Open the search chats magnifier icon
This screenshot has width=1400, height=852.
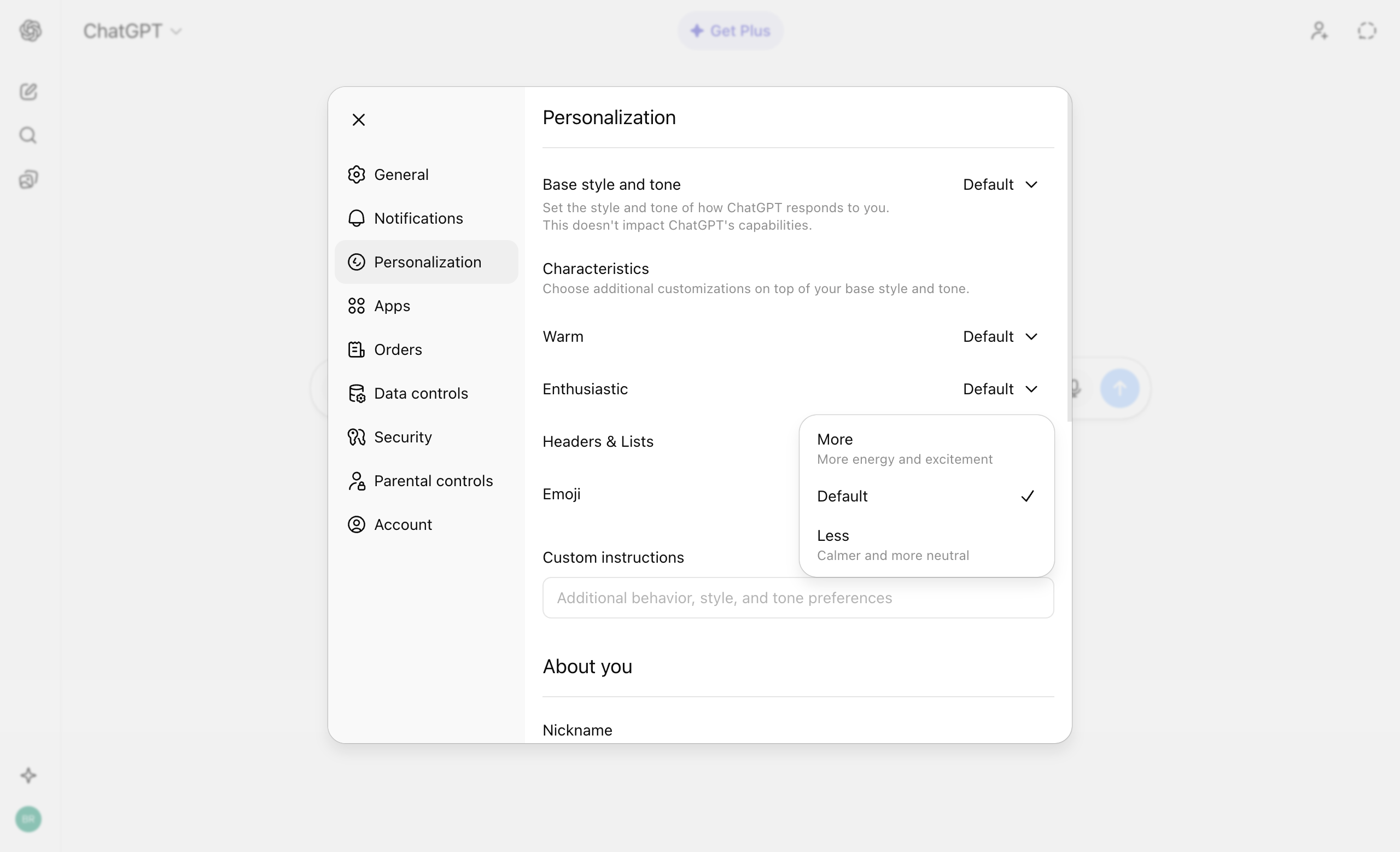(28, 135)
